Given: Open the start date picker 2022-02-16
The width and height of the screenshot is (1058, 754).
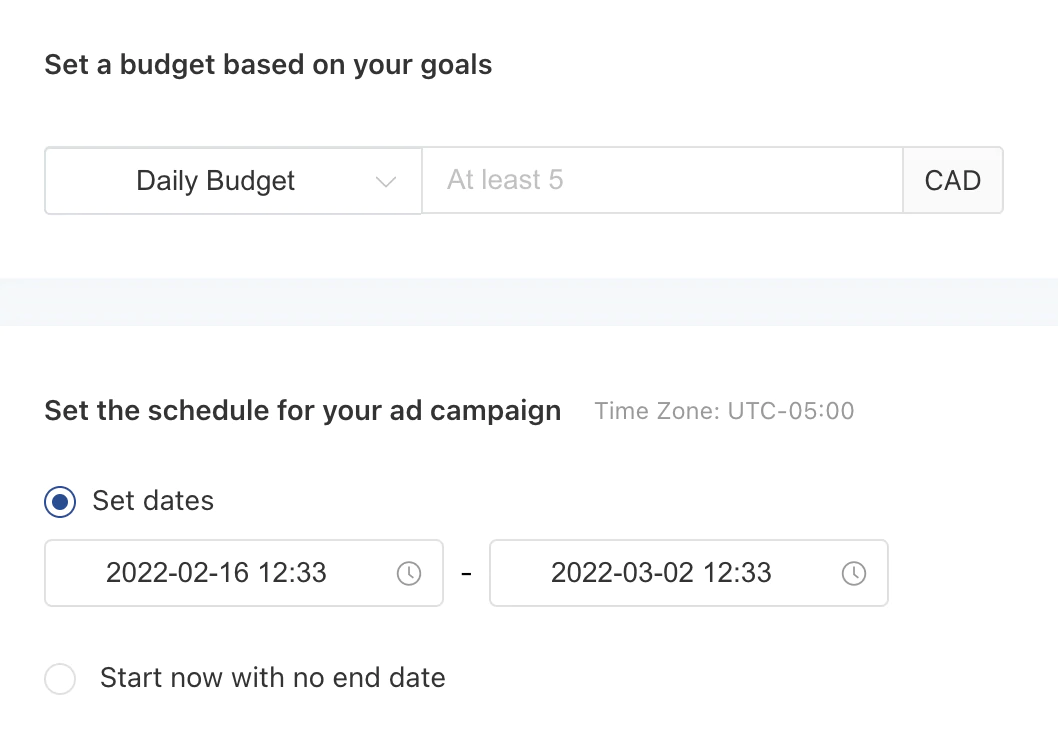Looking at the screenshot, I should [178, 573].
